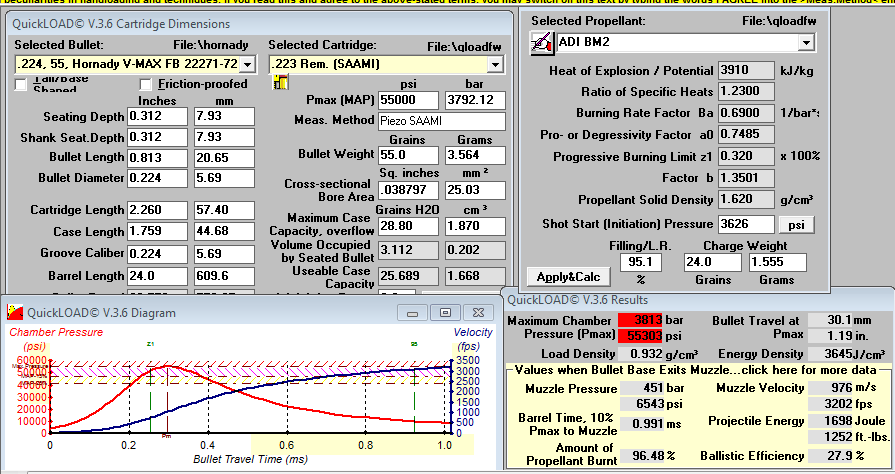The image size is (895, 474).
Task: Click Propellant Solid Density value 1.620
Action: 746,200
